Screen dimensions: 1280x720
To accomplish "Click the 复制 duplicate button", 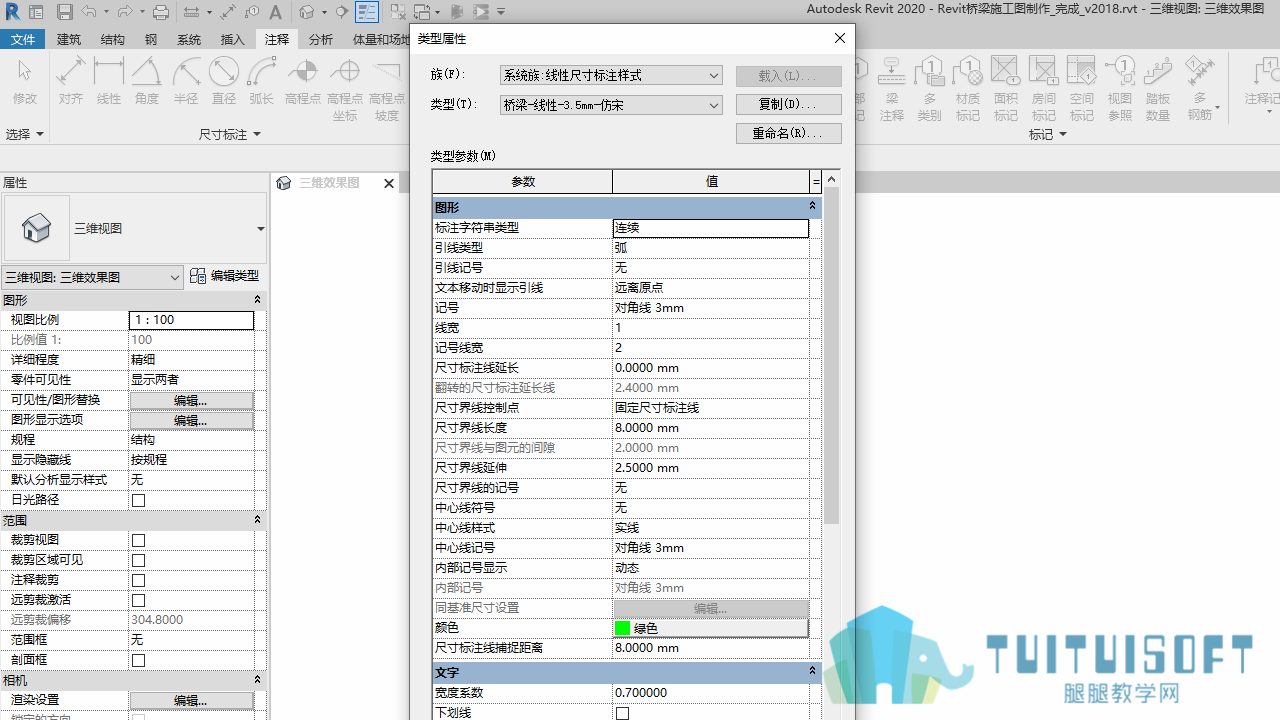I will click(x=788, y=104).
